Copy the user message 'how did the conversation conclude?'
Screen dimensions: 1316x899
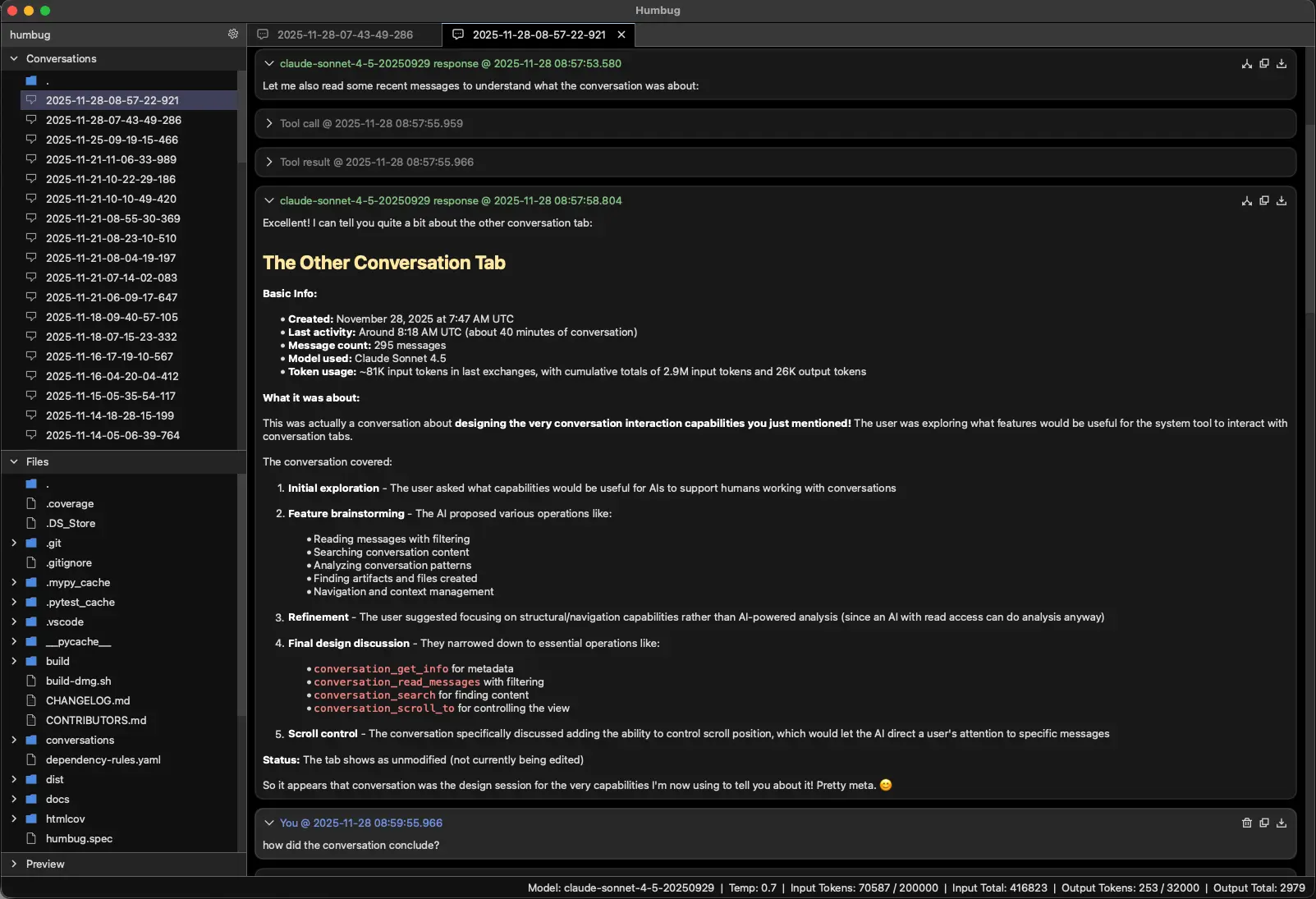1264,823
